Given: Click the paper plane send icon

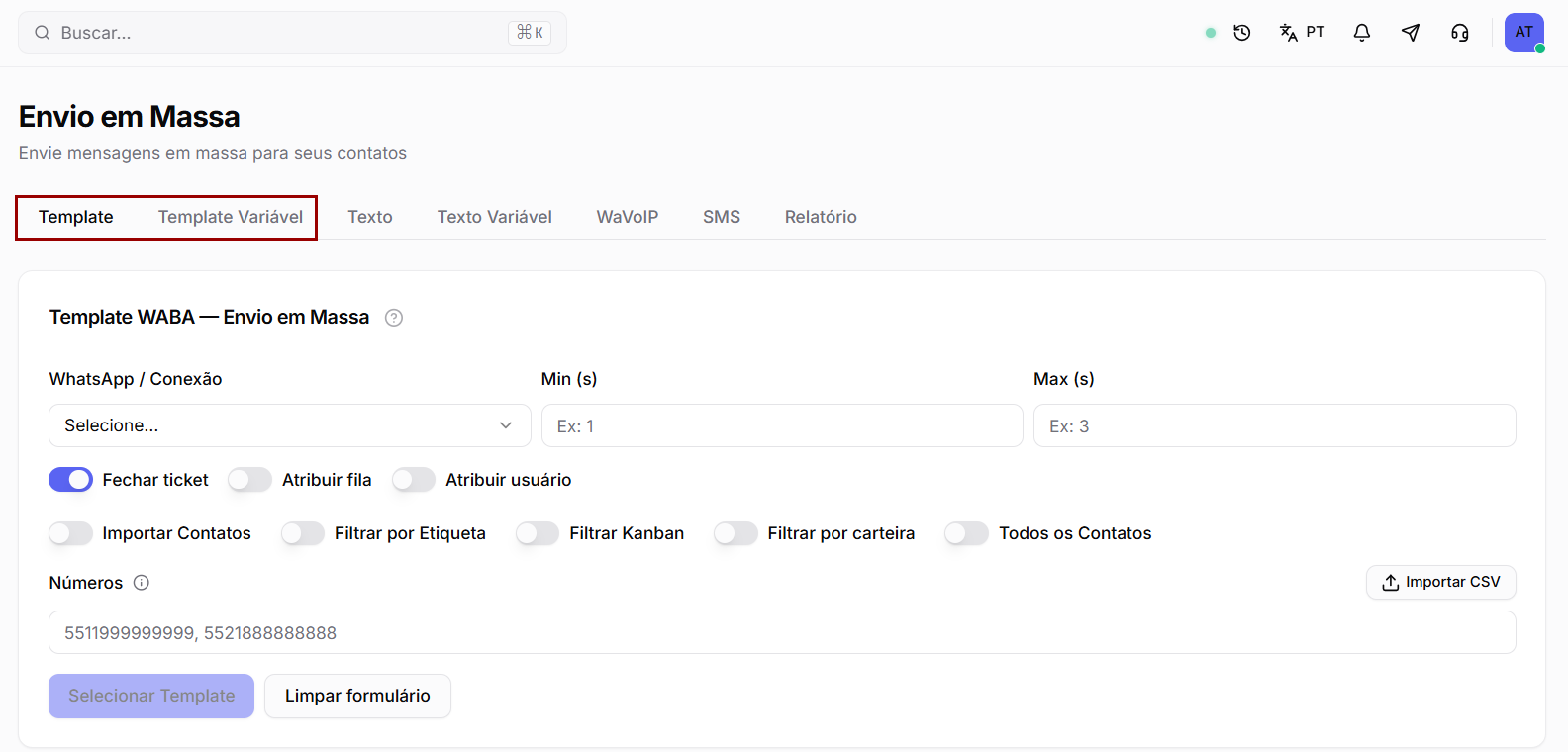Looking at the screenshot, I should coord(1411,33).
